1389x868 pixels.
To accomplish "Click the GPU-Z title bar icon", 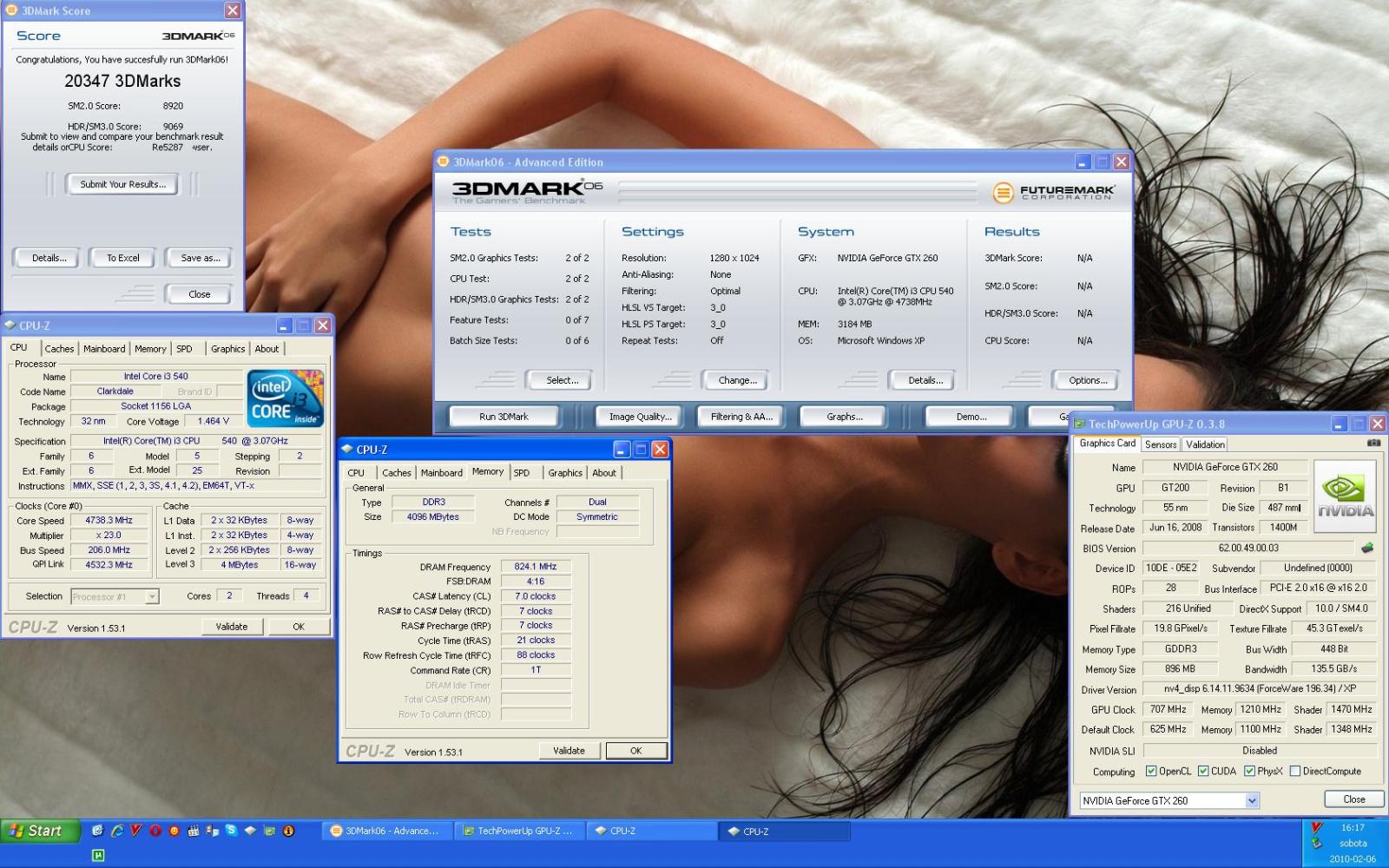I will (1080, 424).
